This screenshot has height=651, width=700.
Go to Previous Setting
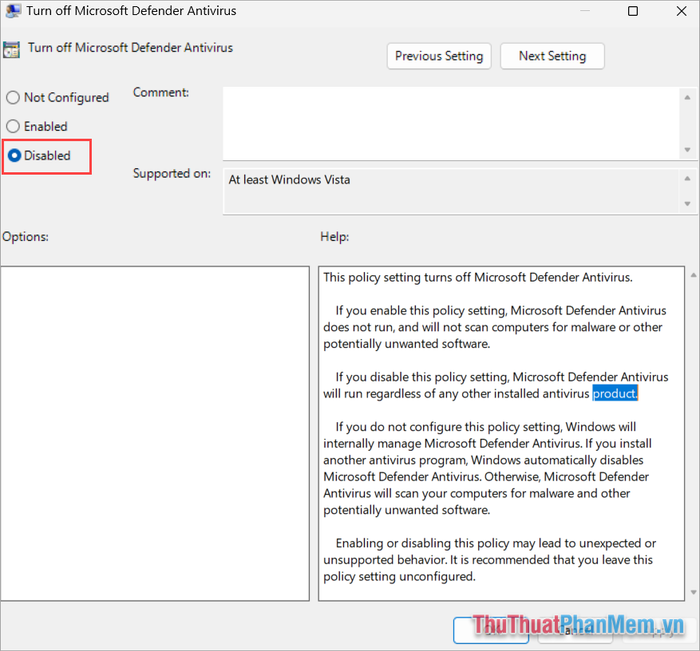(438, 56)
